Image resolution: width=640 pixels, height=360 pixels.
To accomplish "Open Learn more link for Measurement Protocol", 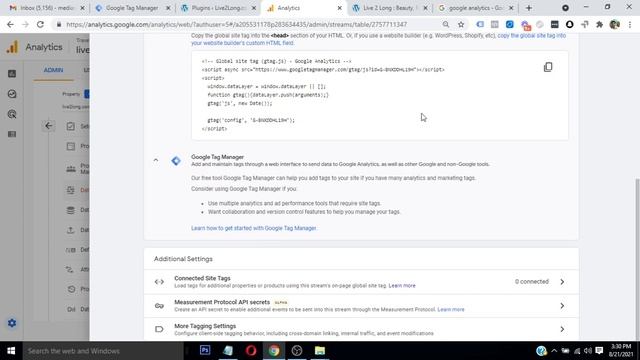I will coord(451,309).
